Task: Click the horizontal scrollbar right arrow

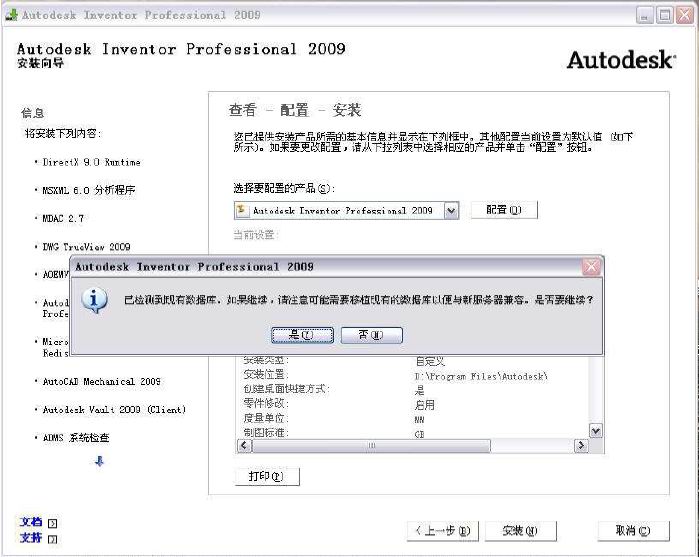Action: 581,445
